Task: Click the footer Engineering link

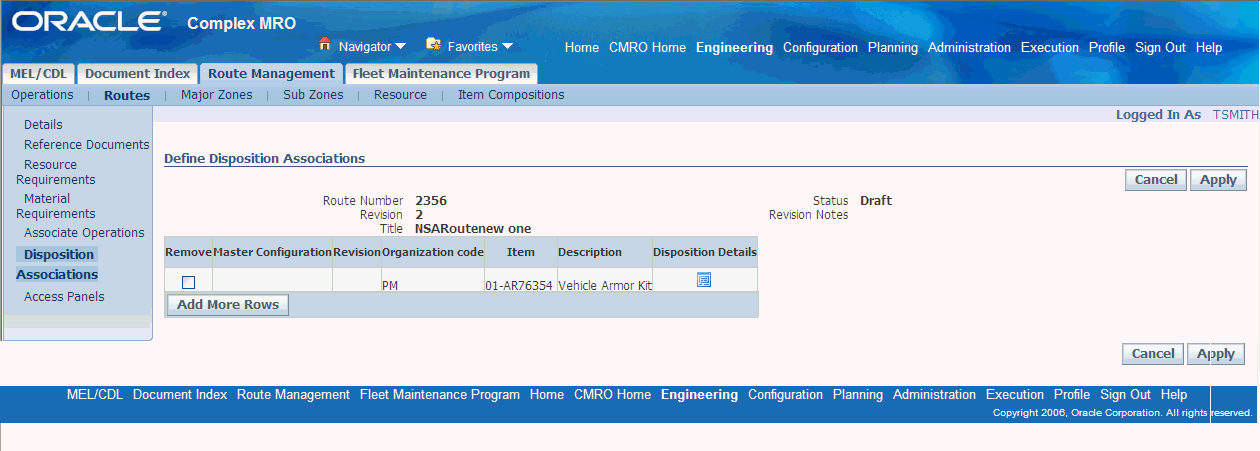Action: pyautogui.click(x=699, y=395)
